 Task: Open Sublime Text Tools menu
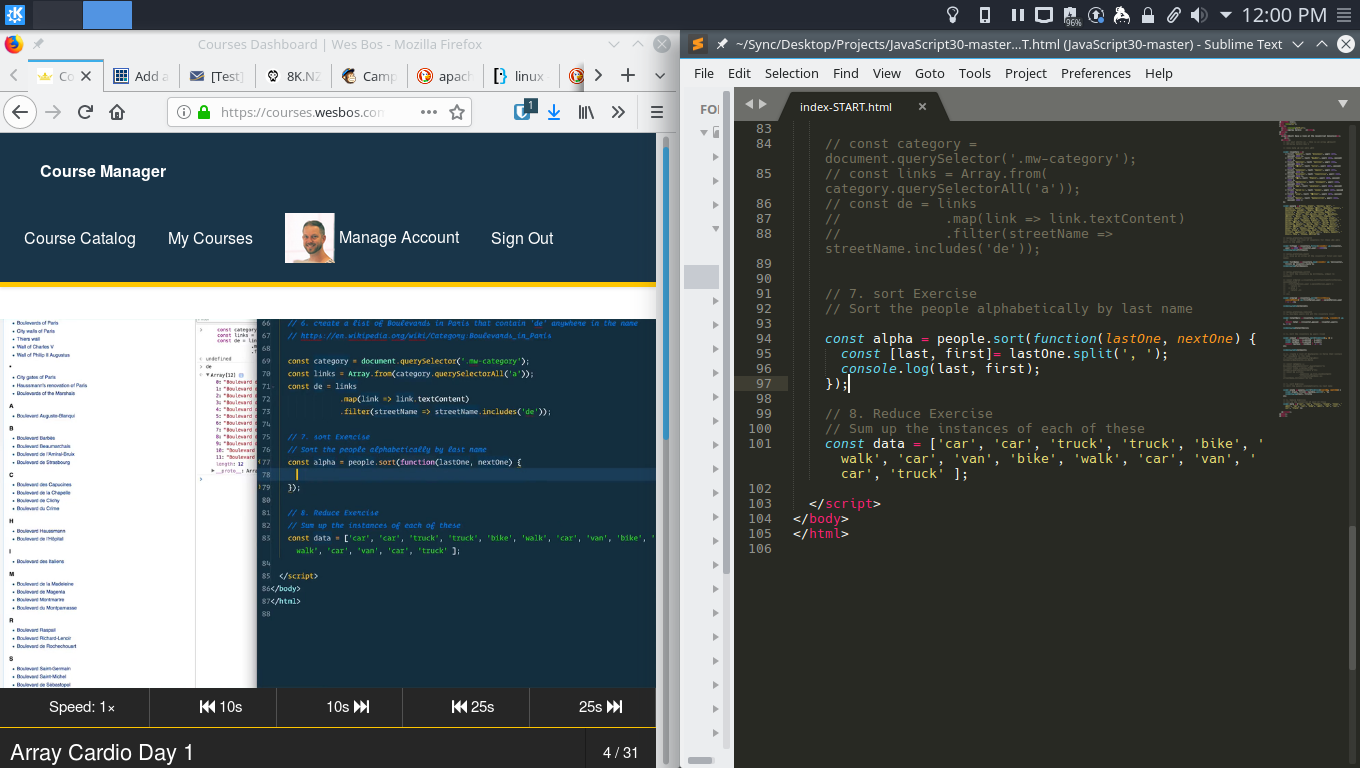tap(974, 73)
